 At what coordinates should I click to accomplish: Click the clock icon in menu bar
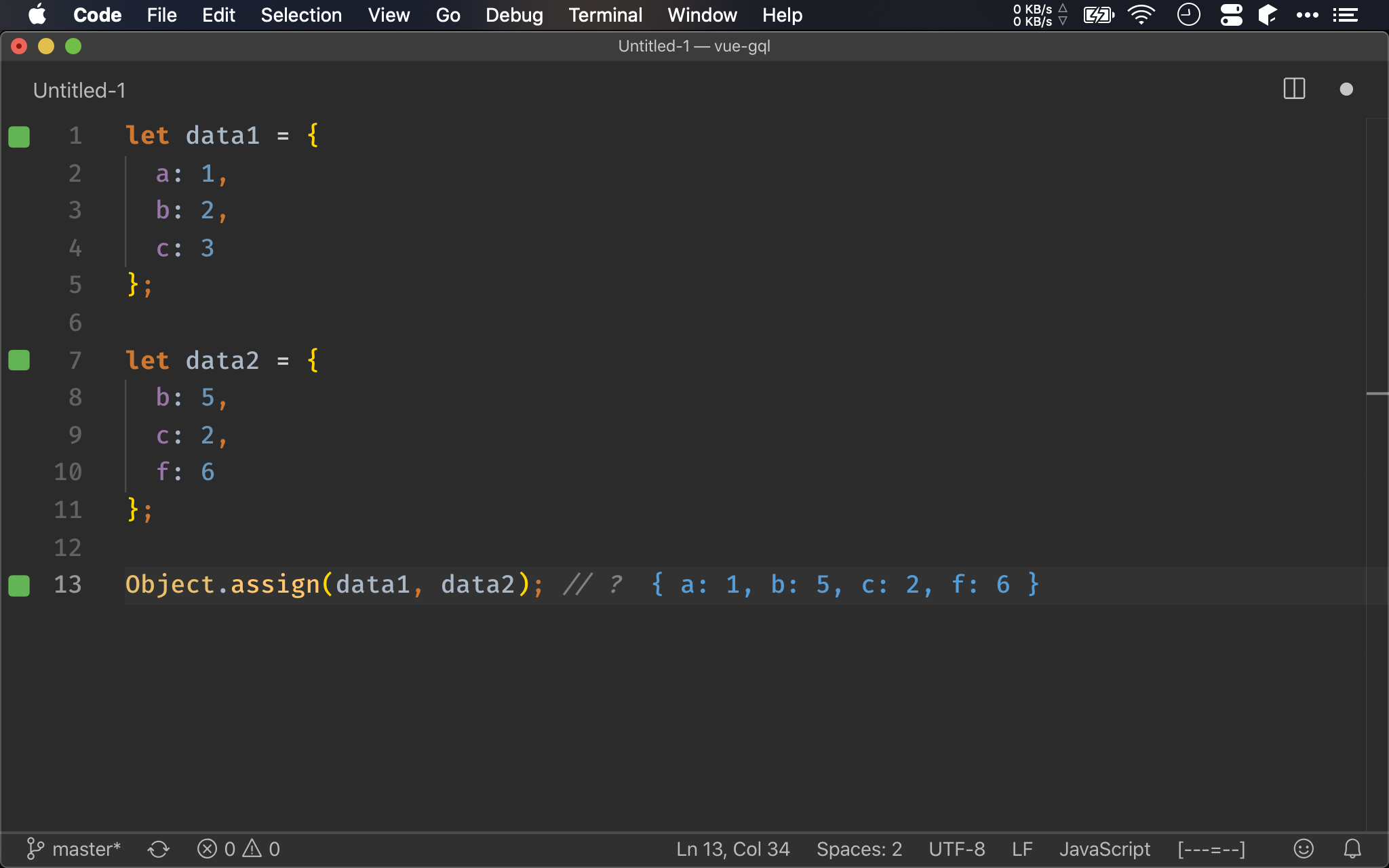1188,15
